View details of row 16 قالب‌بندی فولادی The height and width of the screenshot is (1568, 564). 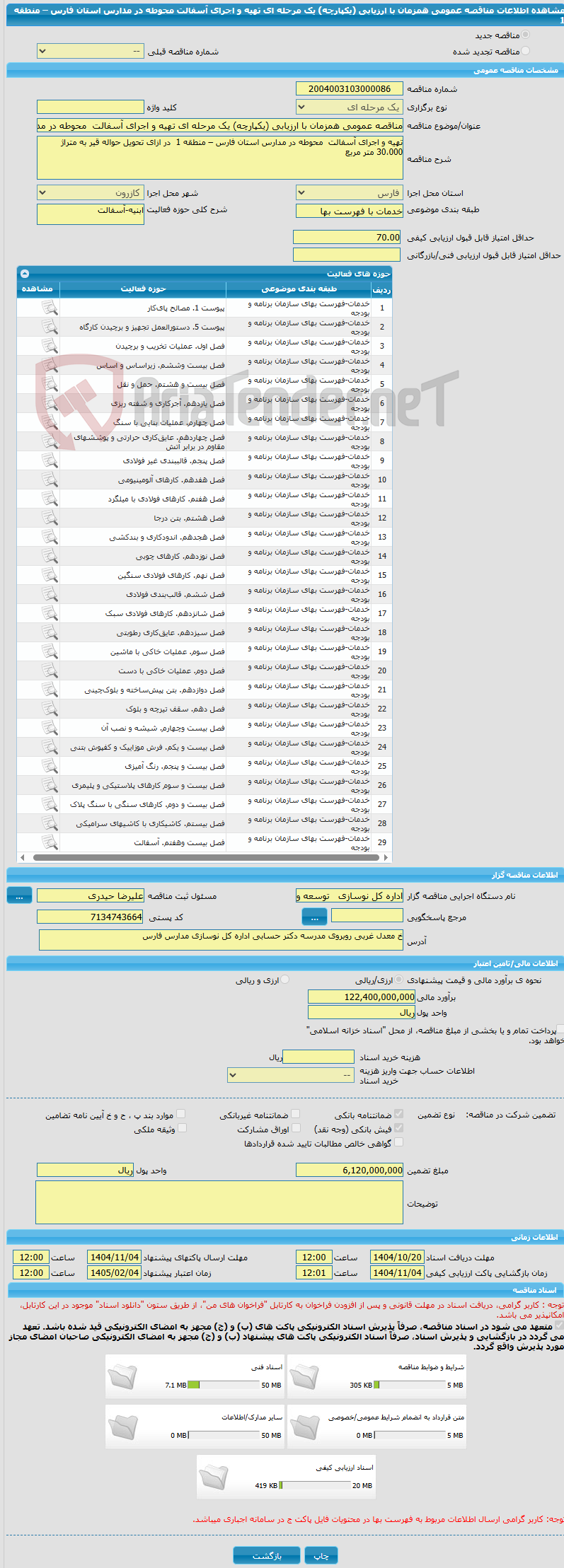coord(50,594)
